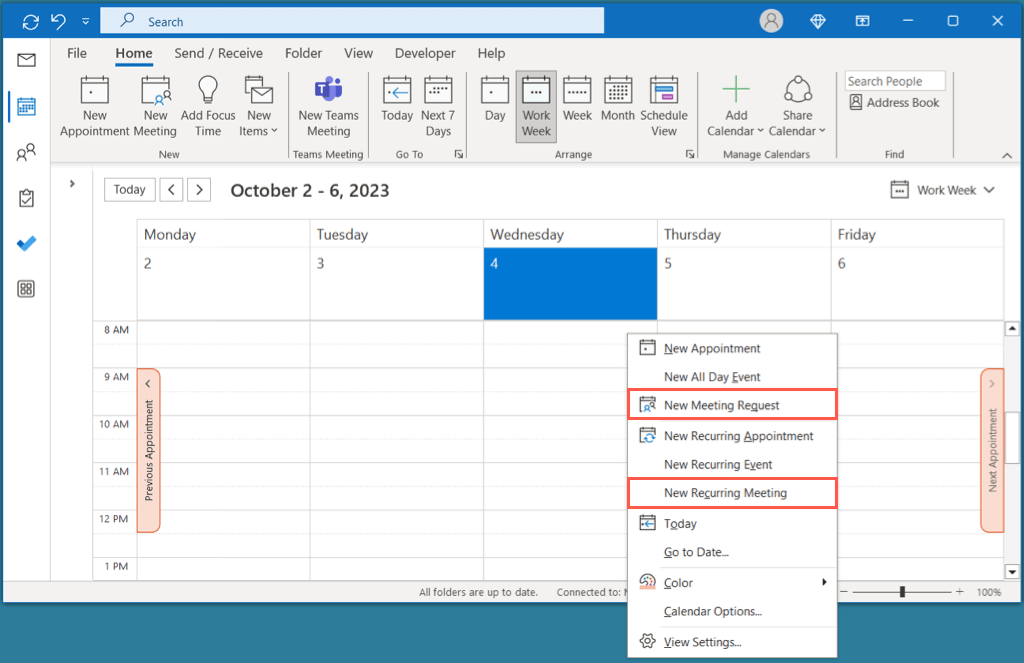Open the Address Book
The width and height of the screenshot is (1024, 663).
point(894,102)
